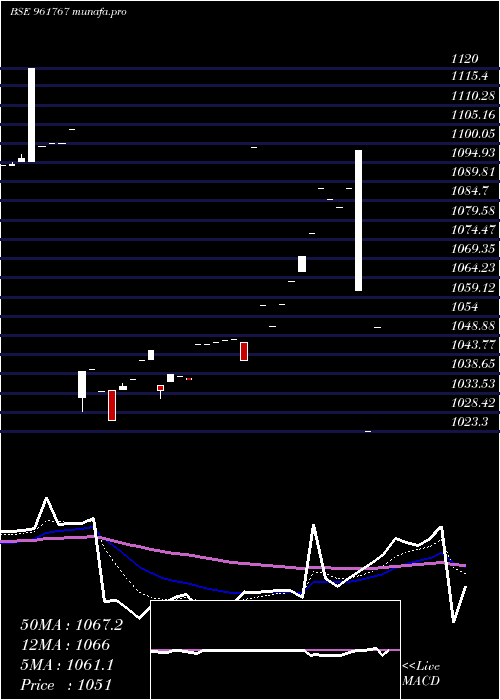Click the '<<Live MACD' label
The height and width of the screenshot is (700, 500).
[x=421, y=674]
